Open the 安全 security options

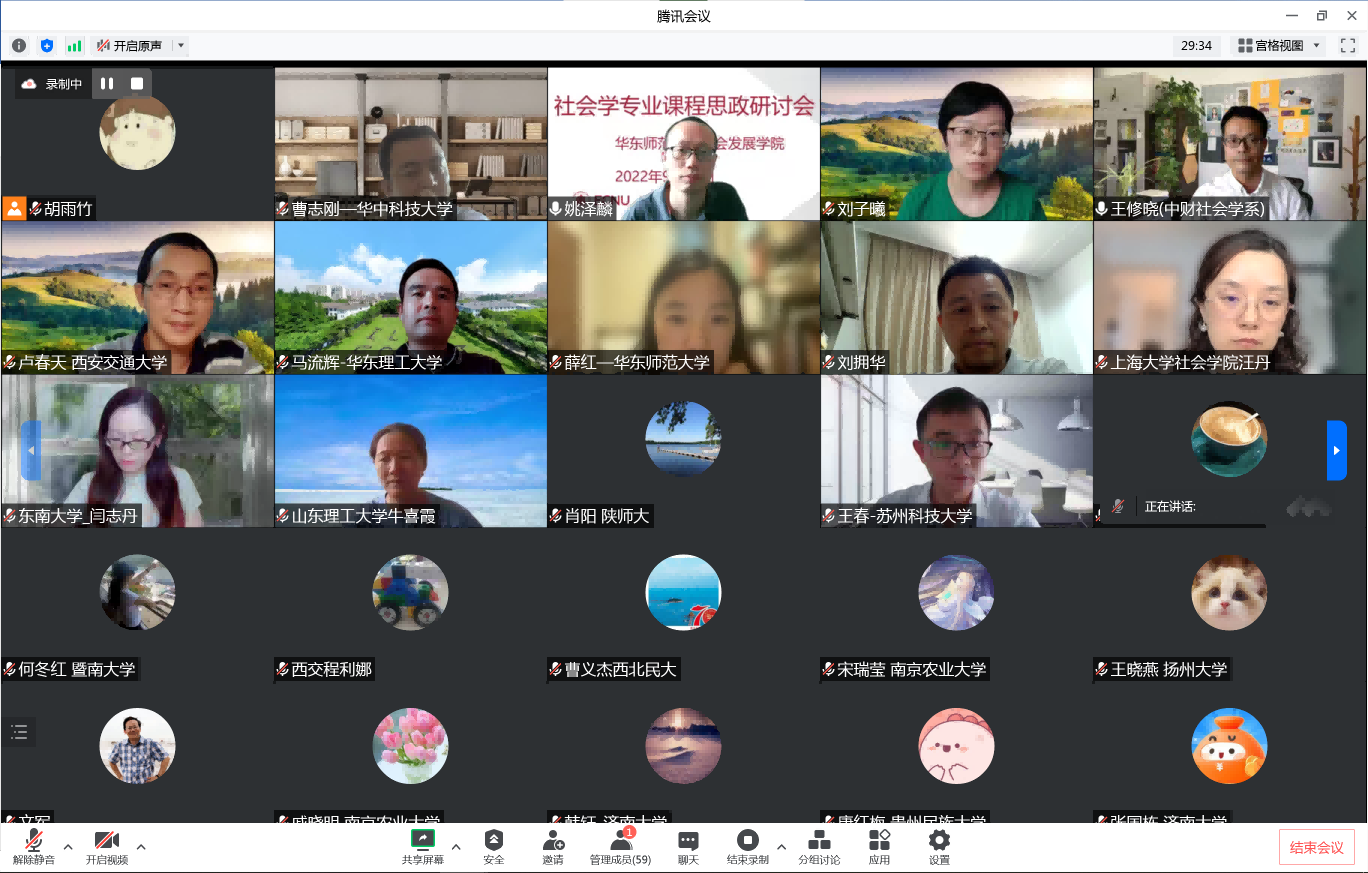pyautogui.click(x=493, y=846)
